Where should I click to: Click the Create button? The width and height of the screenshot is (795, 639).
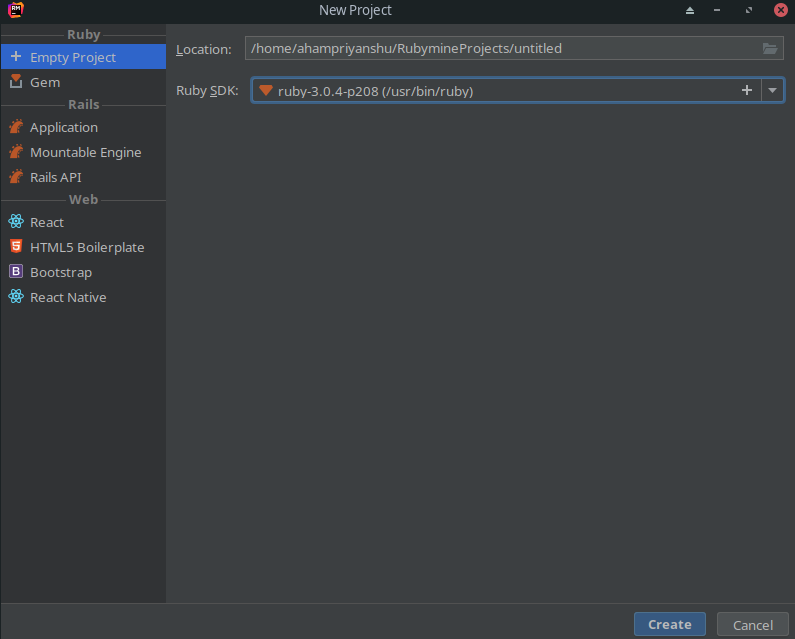[669, 624]
